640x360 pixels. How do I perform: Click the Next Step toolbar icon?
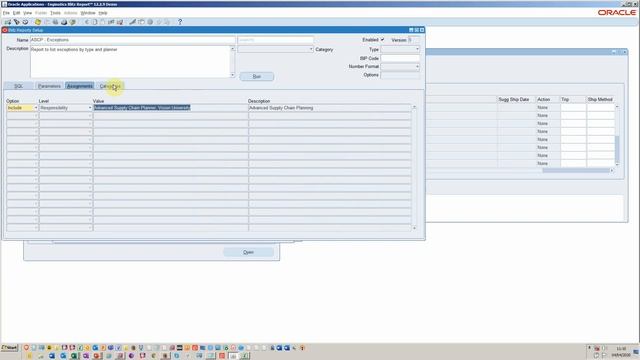click(47, 22)
